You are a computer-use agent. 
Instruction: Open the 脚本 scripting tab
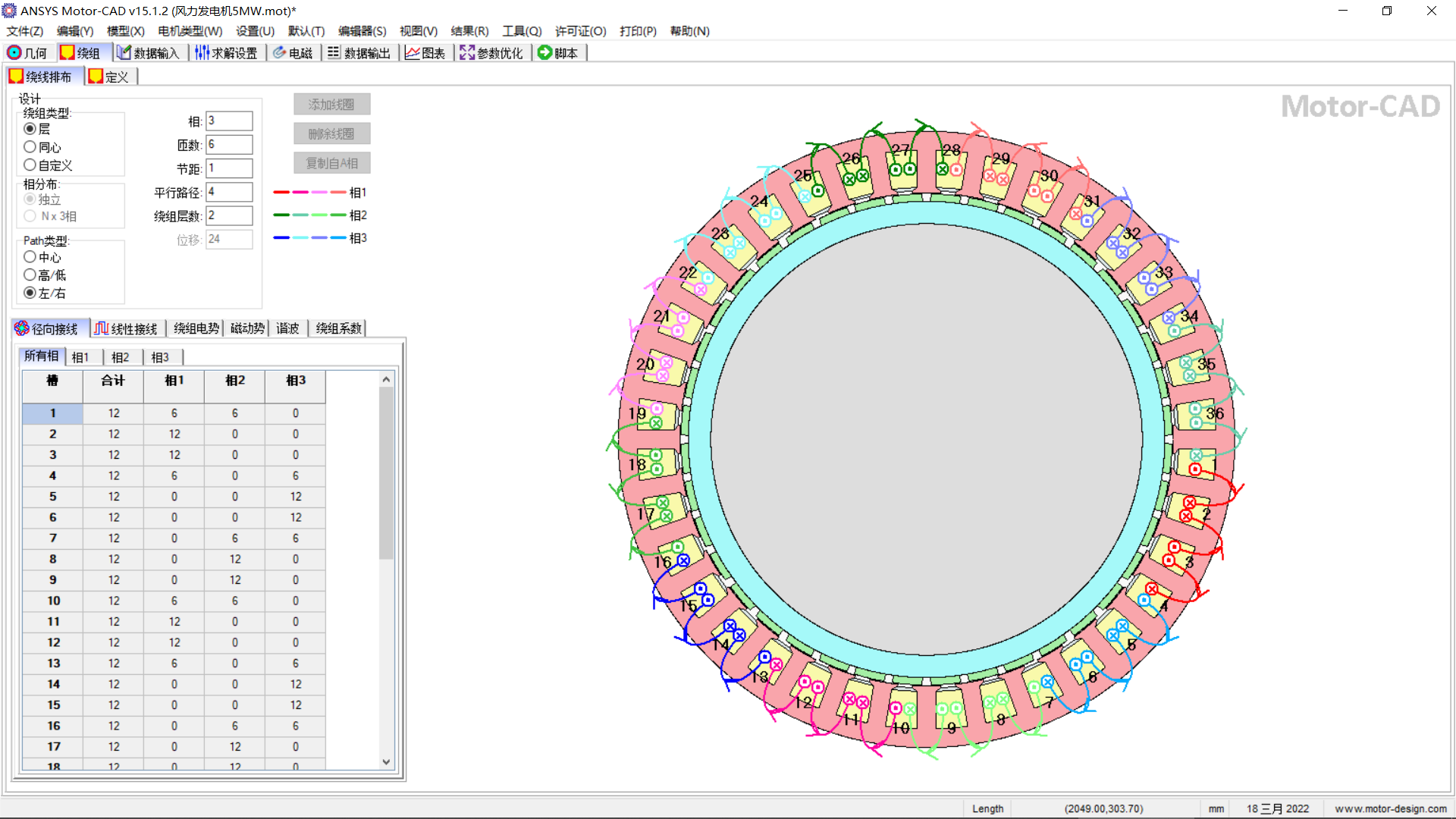[558, 53]
